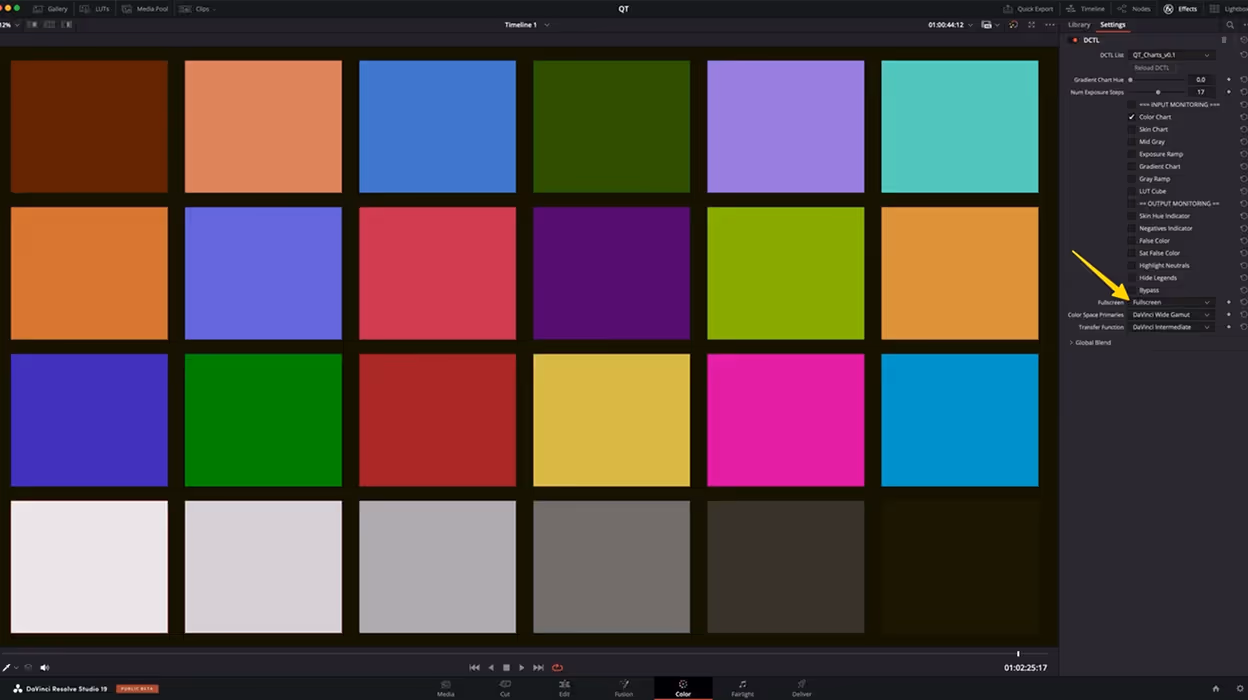
Task: Toggle the Clips thumbnail strip
Action: pyautogui.click(x=197, y=9)
